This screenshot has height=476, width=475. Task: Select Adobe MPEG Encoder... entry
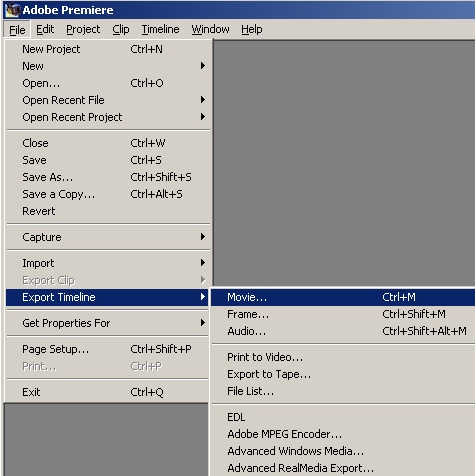click(343, 434)
